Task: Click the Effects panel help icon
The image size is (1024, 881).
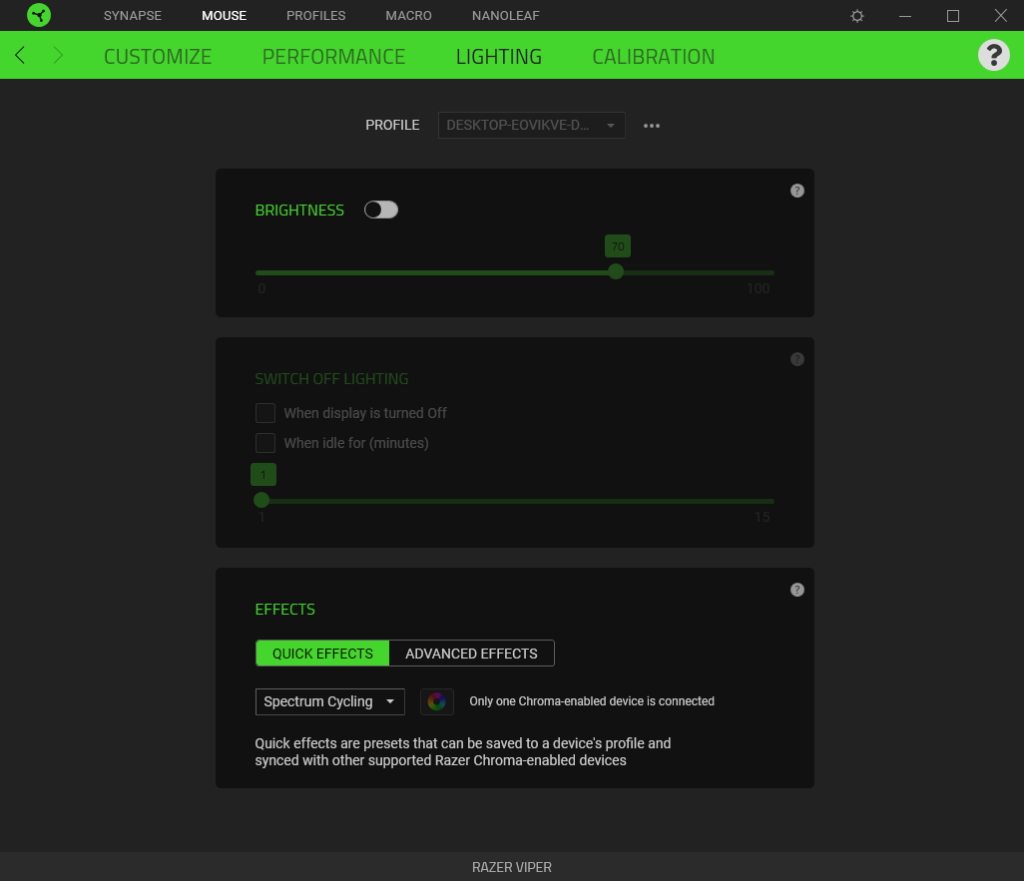Action: pyautogui.click(x=797, y=590)
